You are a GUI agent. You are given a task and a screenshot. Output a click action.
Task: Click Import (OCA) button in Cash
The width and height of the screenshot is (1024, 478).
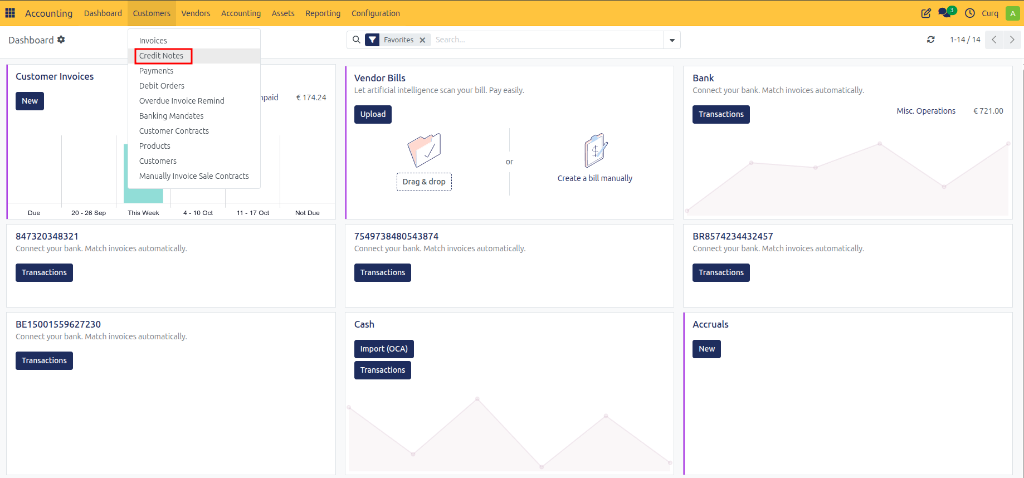click(x=384, y=349)
